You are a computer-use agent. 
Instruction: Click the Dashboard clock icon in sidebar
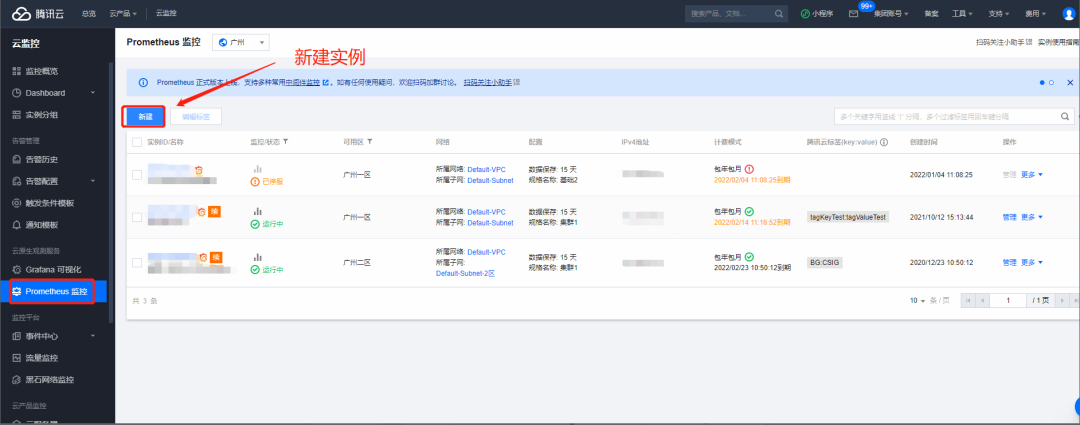(x=17, y=93)
